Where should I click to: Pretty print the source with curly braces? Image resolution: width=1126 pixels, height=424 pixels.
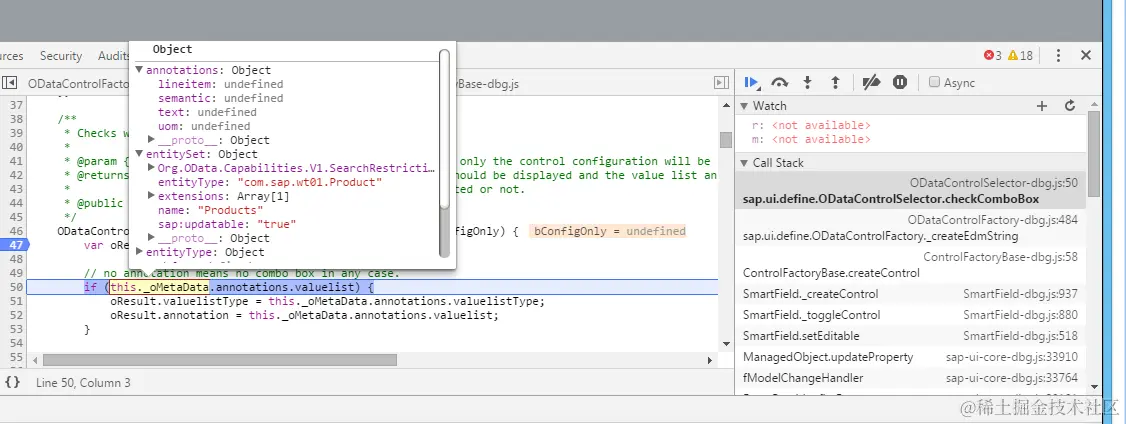12,382
